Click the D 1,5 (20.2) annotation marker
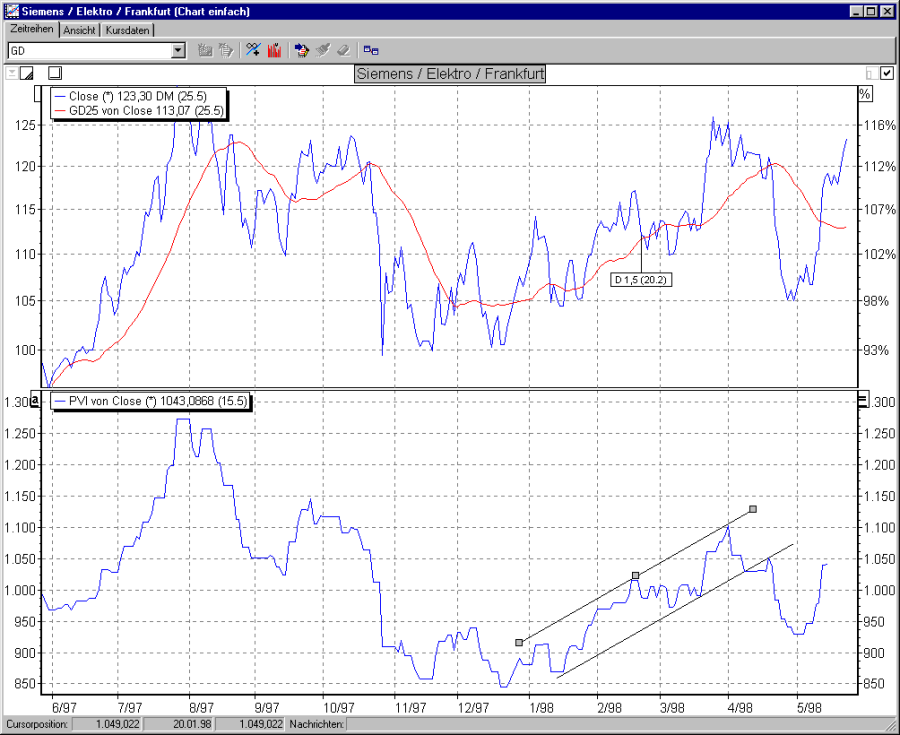The height and width of the screenshot is (735, 900). coord(640,280)
